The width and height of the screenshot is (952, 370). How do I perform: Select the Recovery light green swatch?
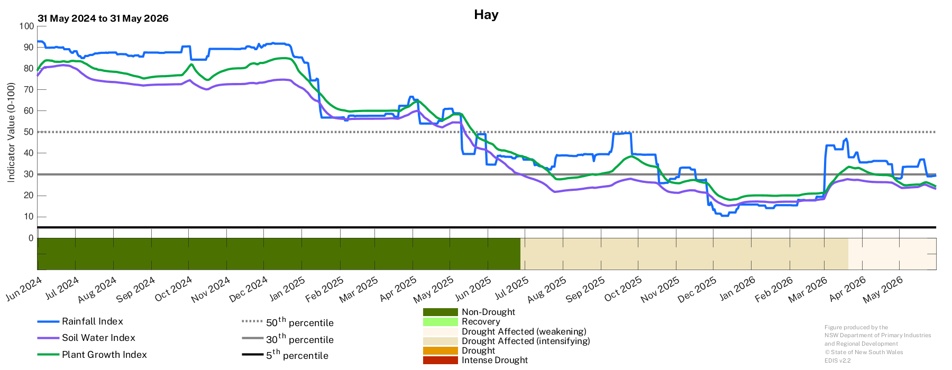(x=441, y=321)
